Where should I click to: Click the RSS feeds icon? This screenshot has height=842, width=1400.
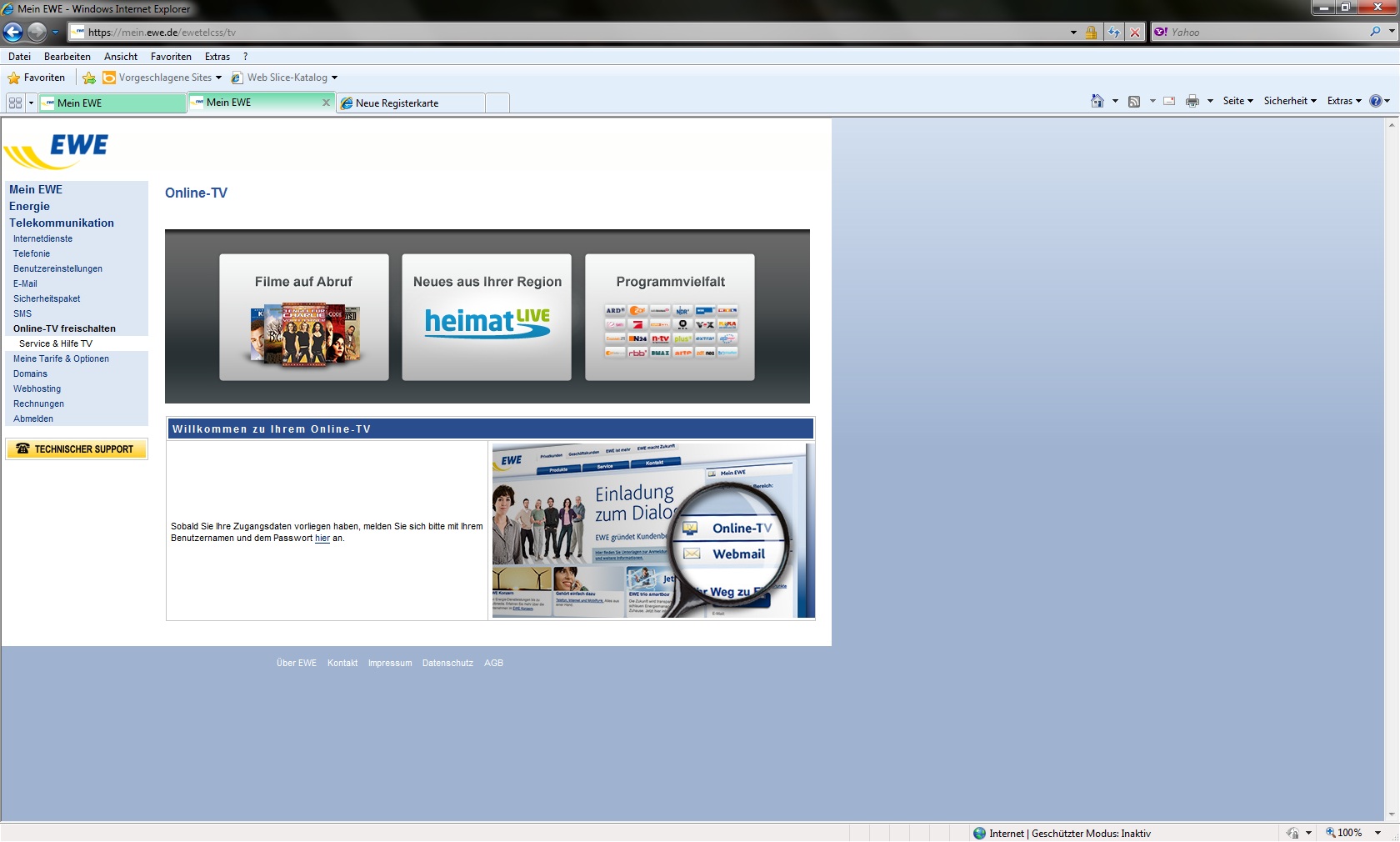[x=1134, y=101]
